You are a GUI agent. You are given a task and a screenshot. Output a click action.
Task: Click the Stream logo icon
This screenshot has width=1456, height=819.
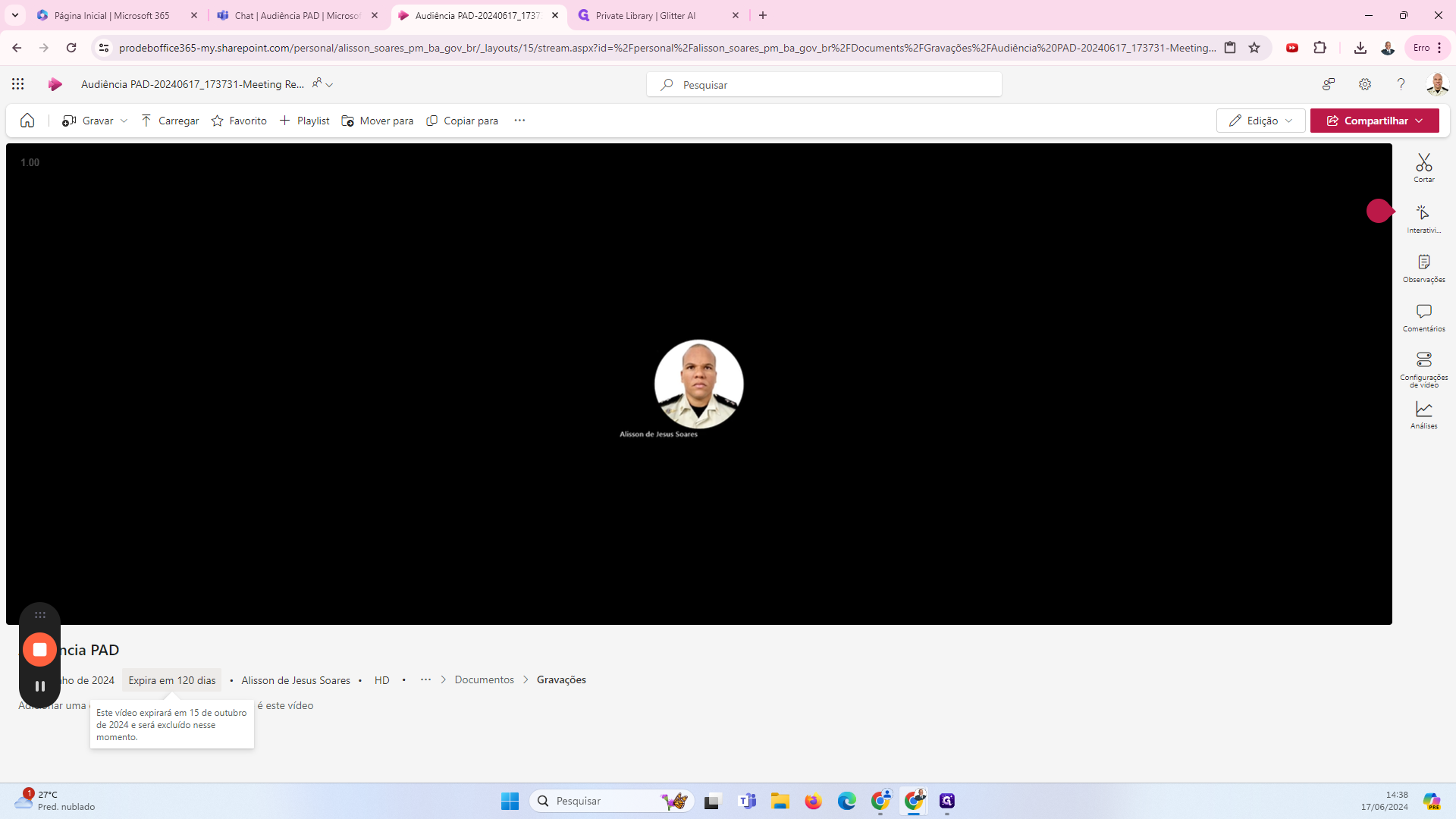(x=55, y=84)
